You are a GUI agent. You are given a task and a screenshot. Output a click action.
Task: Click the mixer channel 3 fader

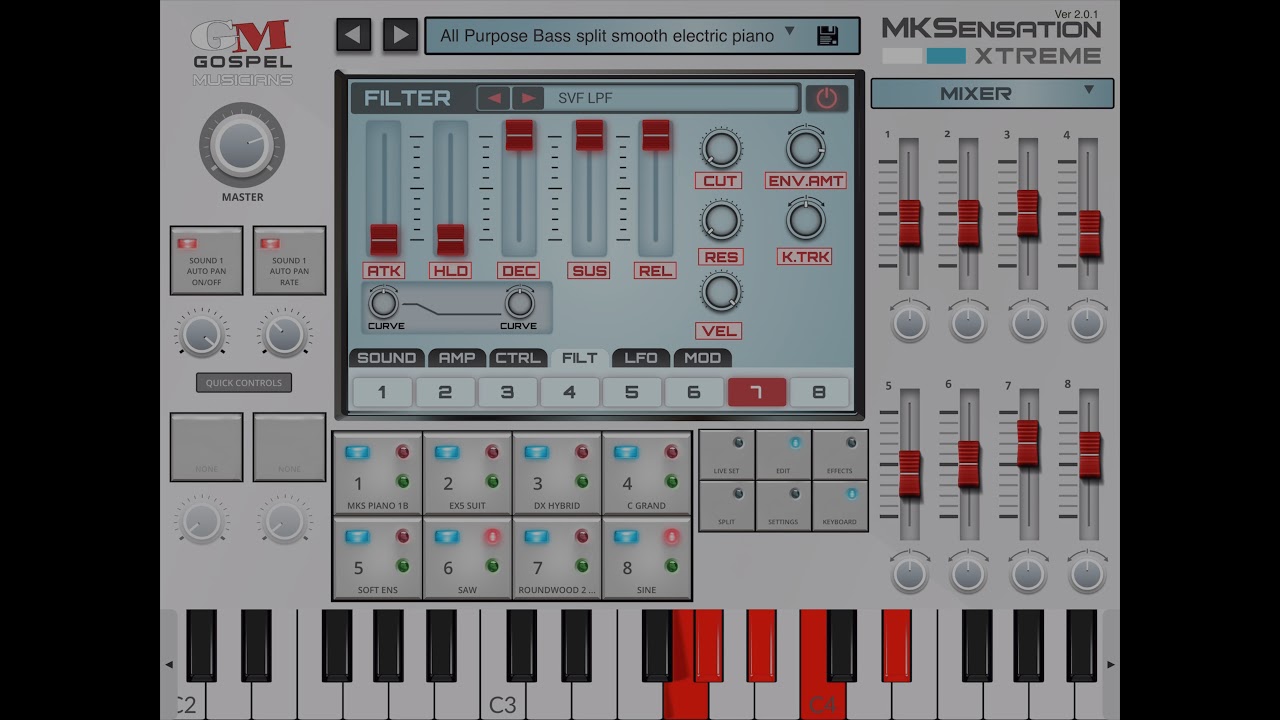[1028, 213]
